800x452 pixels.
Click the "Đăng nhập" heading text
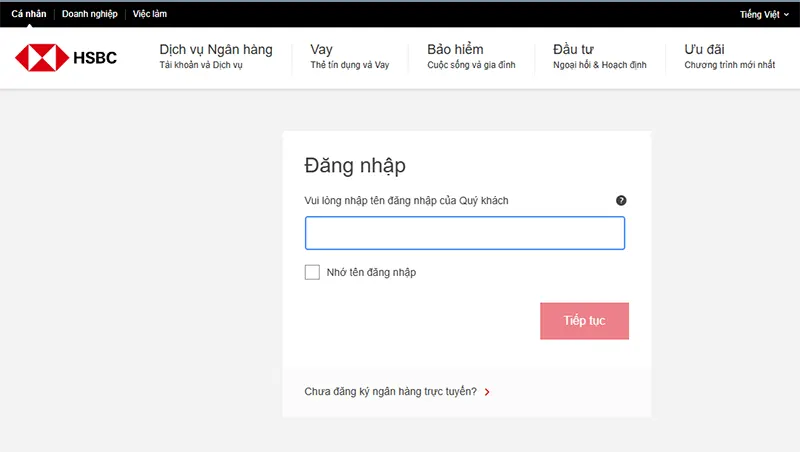coord(355,166)
